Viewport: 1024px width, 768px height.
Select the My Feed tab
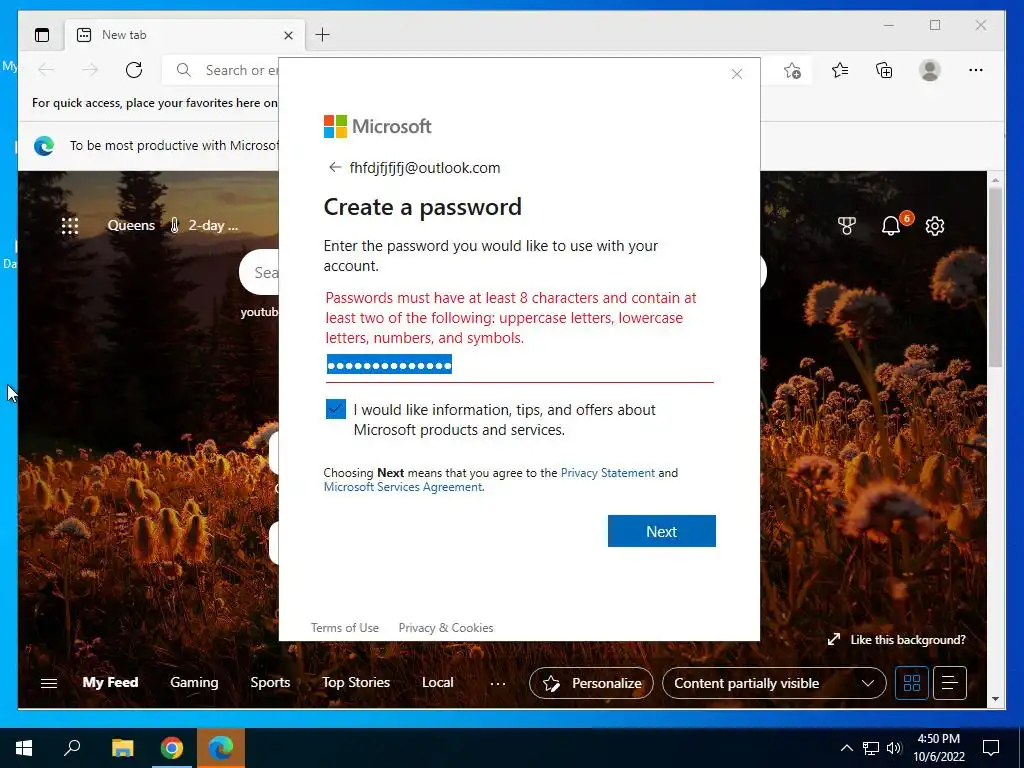click(110, 682)
